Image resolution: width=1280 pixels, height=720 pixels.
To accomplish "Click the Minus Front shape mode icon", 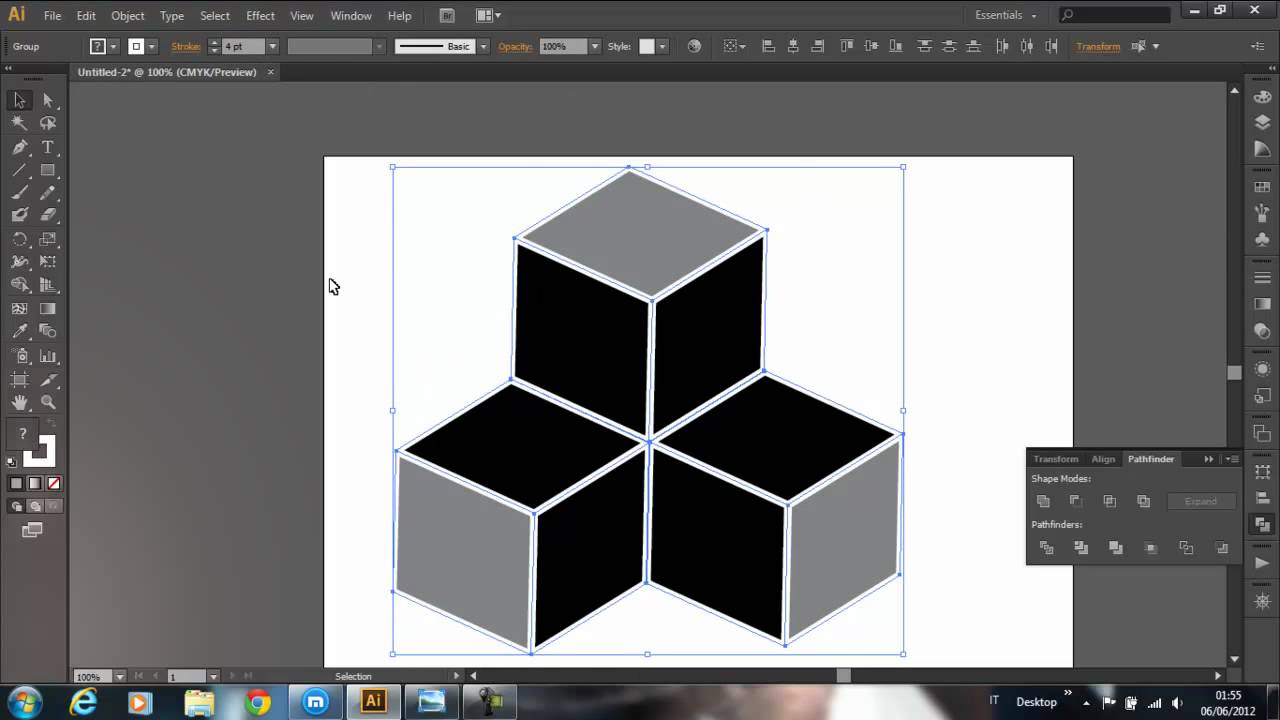I will click(x=1076, y=501).
